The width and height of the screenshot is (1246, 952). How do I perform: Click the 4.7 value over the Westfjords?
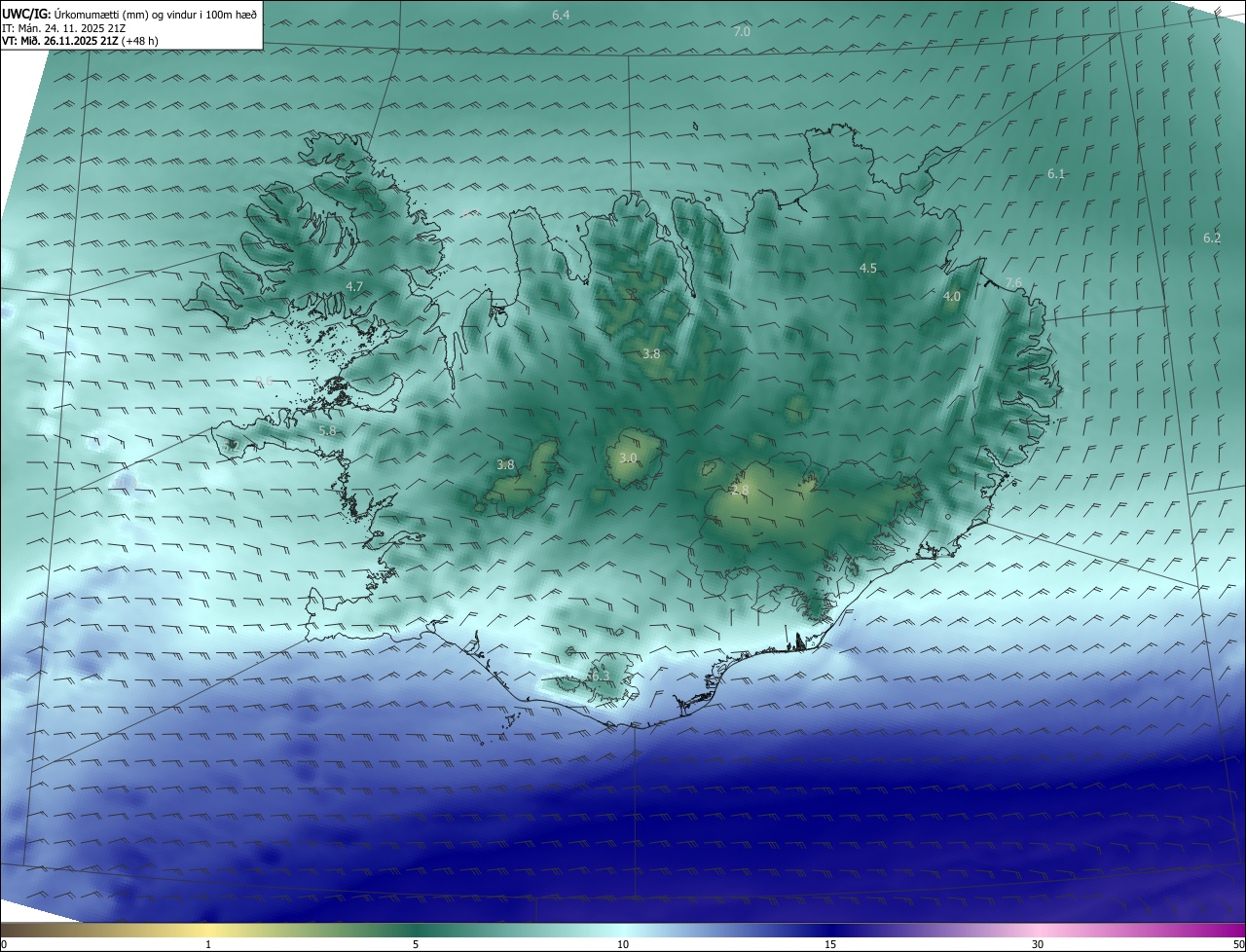354,286
